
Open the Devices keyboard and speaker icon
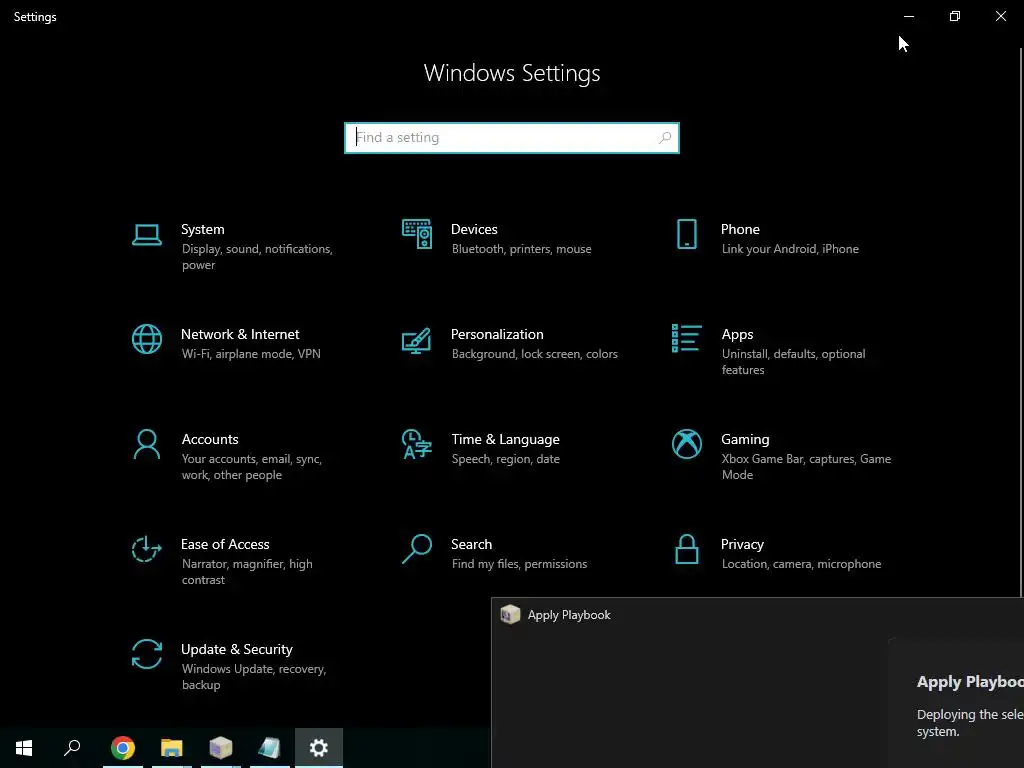coord(417,234)
